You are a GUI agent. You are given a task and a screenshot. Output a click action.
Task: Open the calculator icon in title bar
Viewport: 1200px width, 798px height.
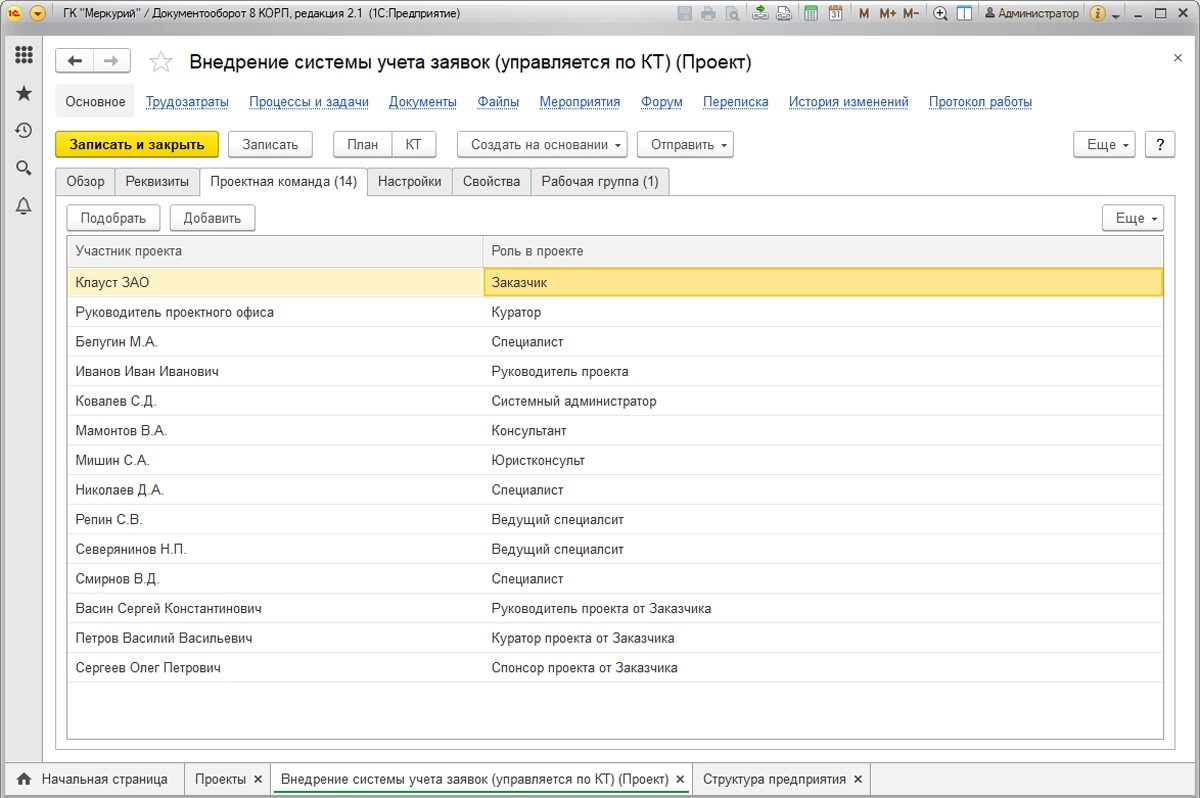click(x=811, y=14)
